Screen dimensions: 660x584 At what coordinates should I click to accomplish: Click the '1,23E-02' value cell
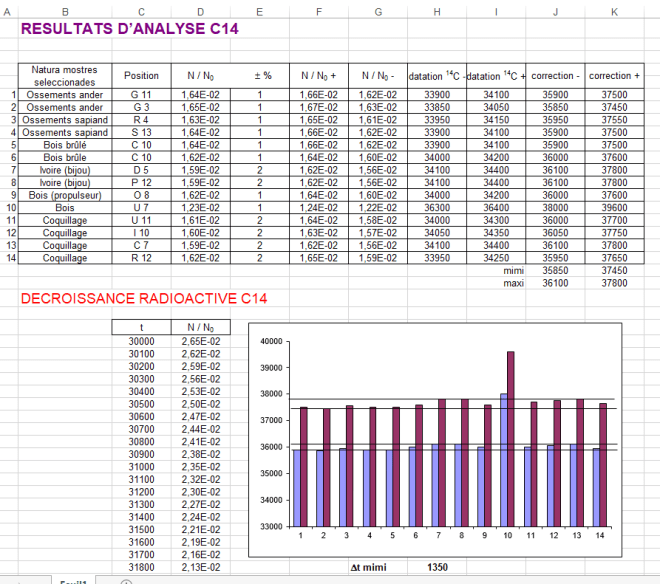tap(200, 208)
